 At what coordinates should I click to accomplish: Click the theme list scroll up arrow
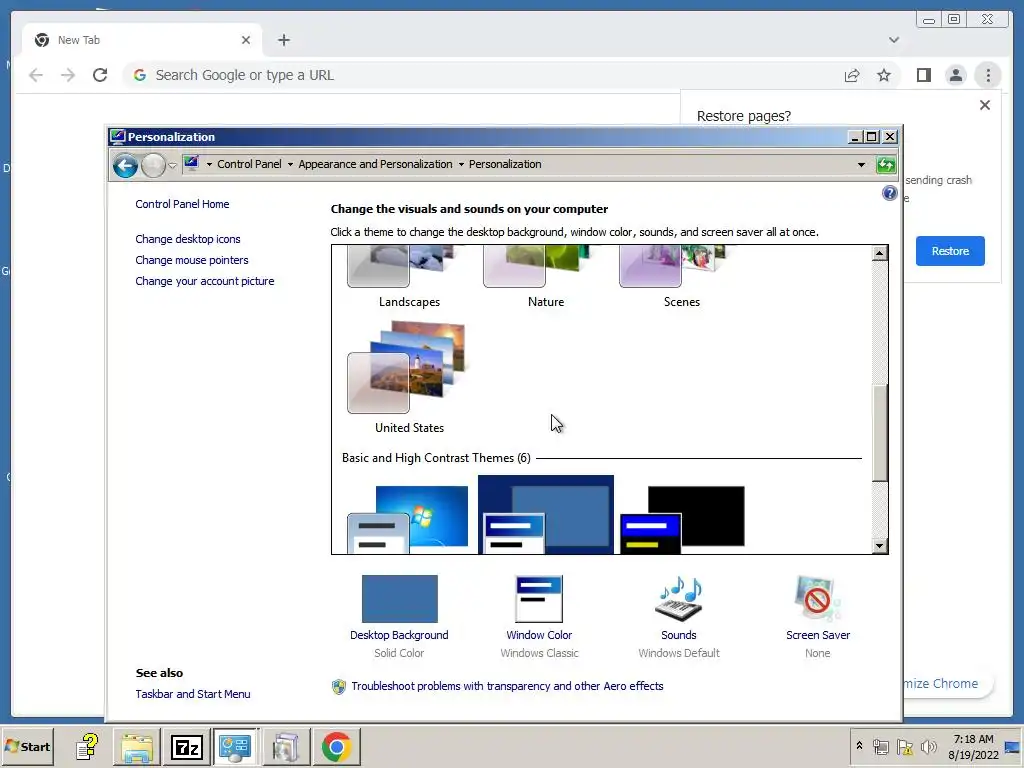coord(880,253)
